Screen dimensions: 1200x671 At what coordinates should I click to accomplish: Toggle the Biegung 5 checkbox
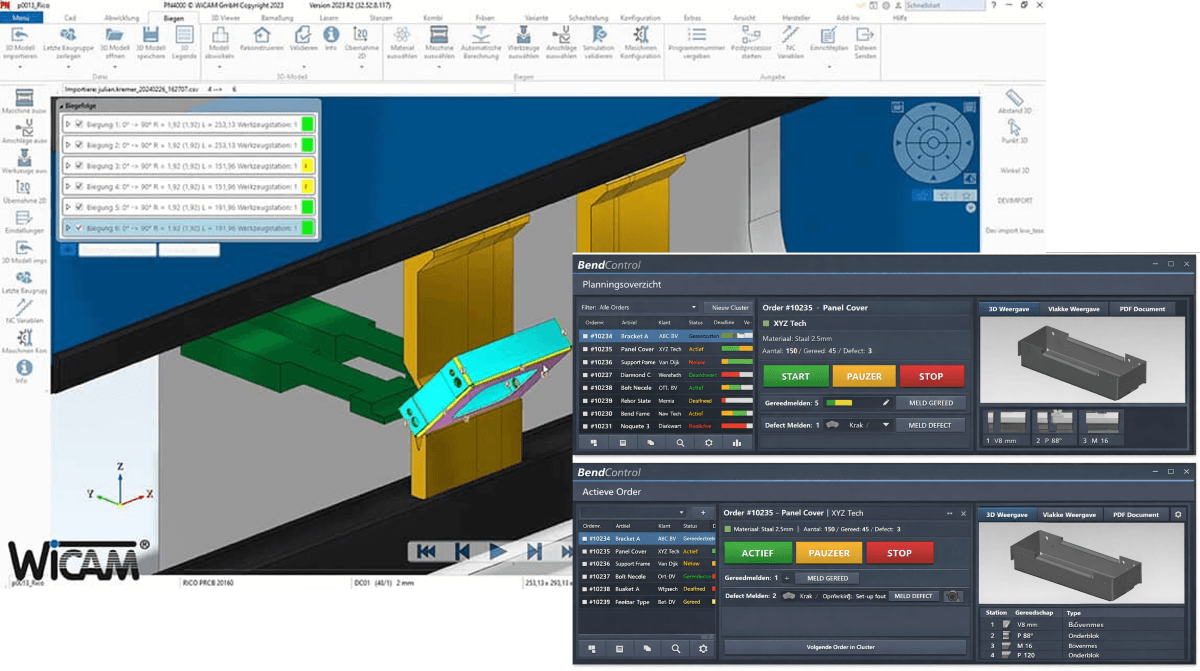tap(79, 207)
